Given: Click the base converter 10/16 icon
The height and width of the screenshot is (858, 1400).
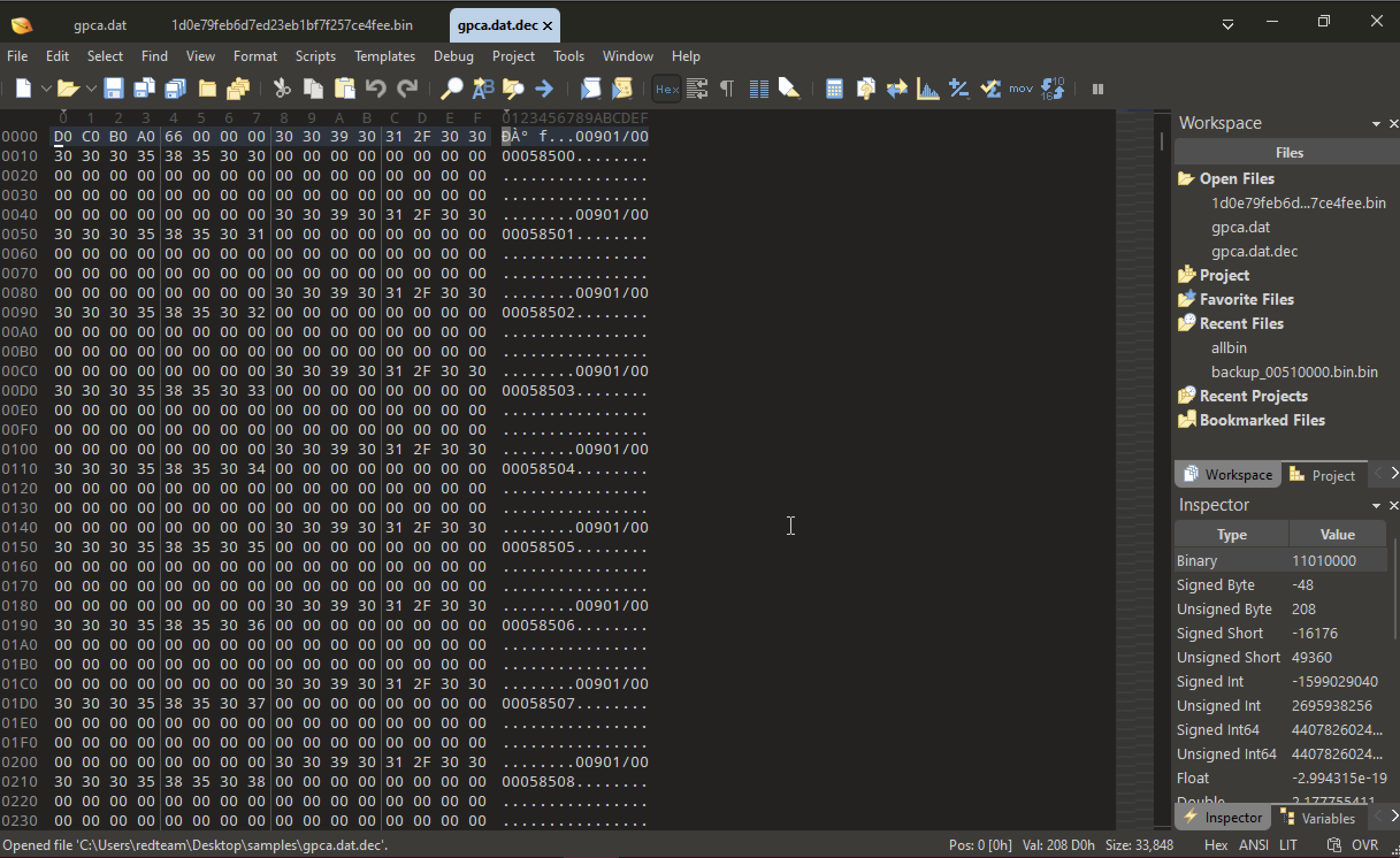Looking at the screenshot, I should pos(1053,89).
